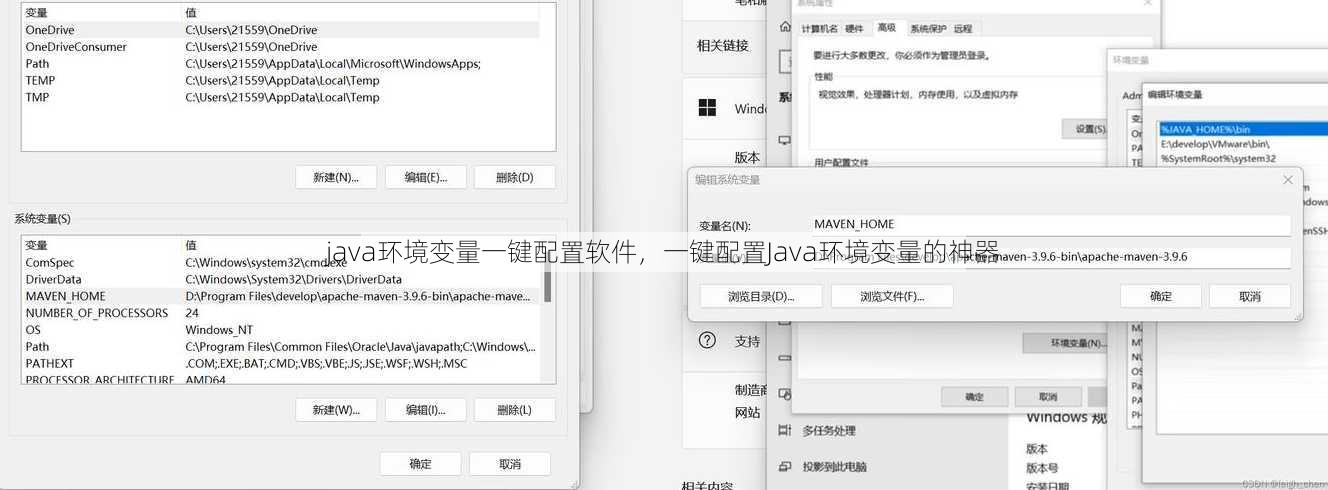This screenshot has height=490, width=1328.
Task: Click the question mark icon beside 支持
Action: click(707, 340)
